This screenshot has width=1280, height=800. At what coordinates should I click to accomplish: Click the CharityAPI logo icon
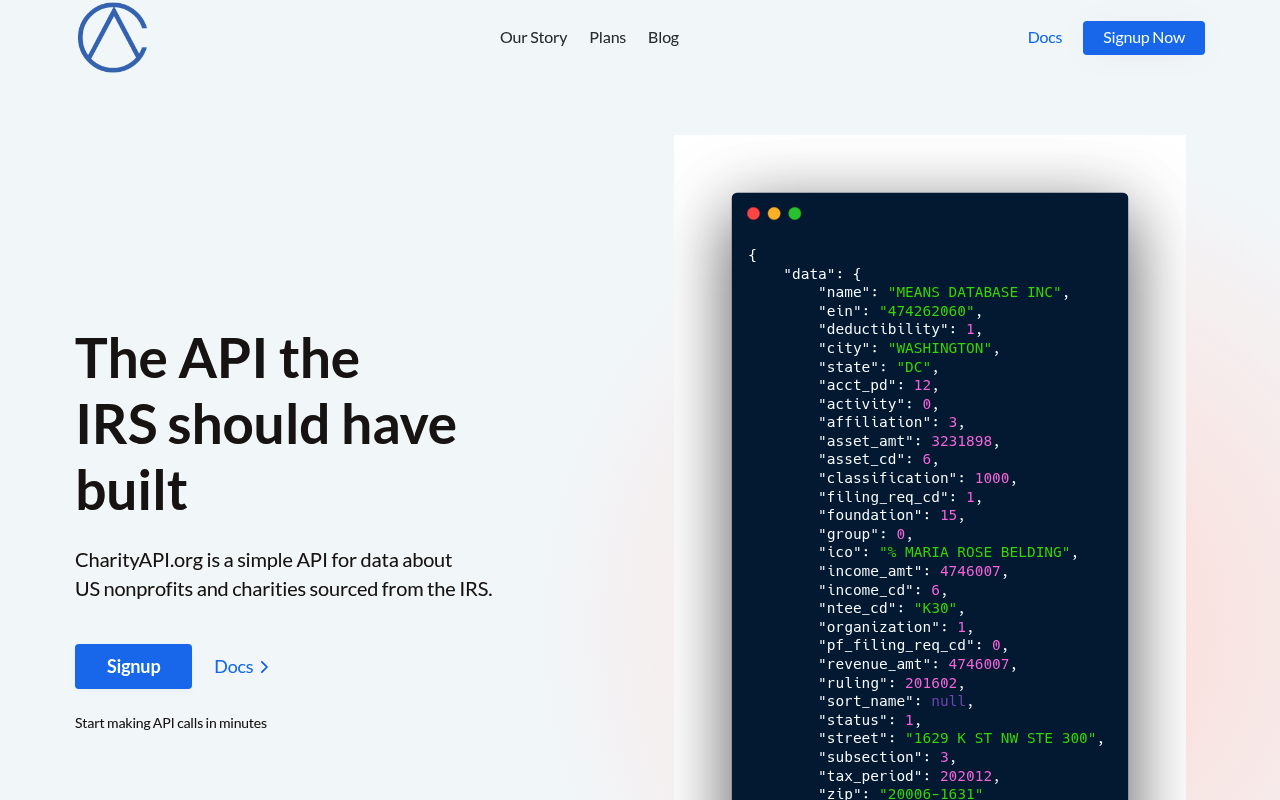pos(113,37)
